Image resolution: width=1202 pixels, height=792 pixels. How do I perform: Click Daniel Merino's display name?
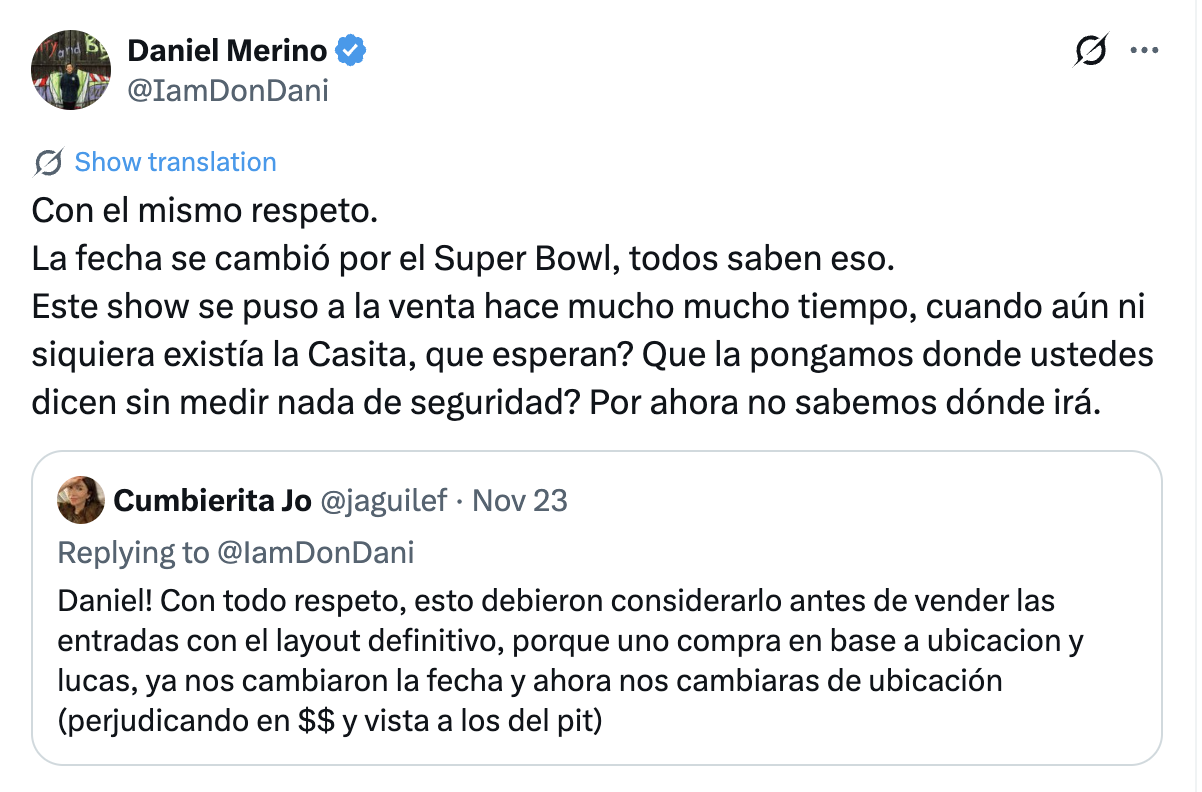point(226,52)
